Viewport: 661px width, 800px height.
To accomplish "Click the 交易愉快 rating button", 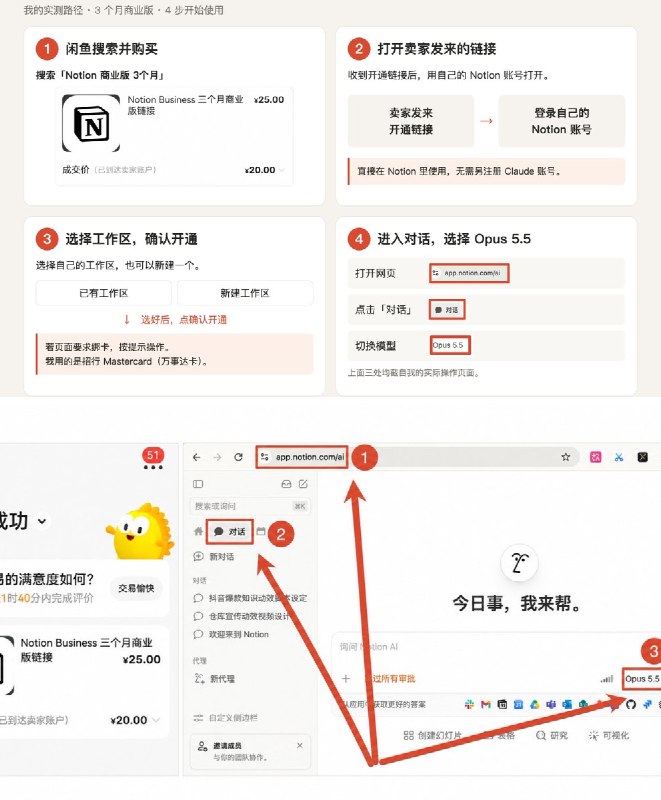I will (136, 588).
